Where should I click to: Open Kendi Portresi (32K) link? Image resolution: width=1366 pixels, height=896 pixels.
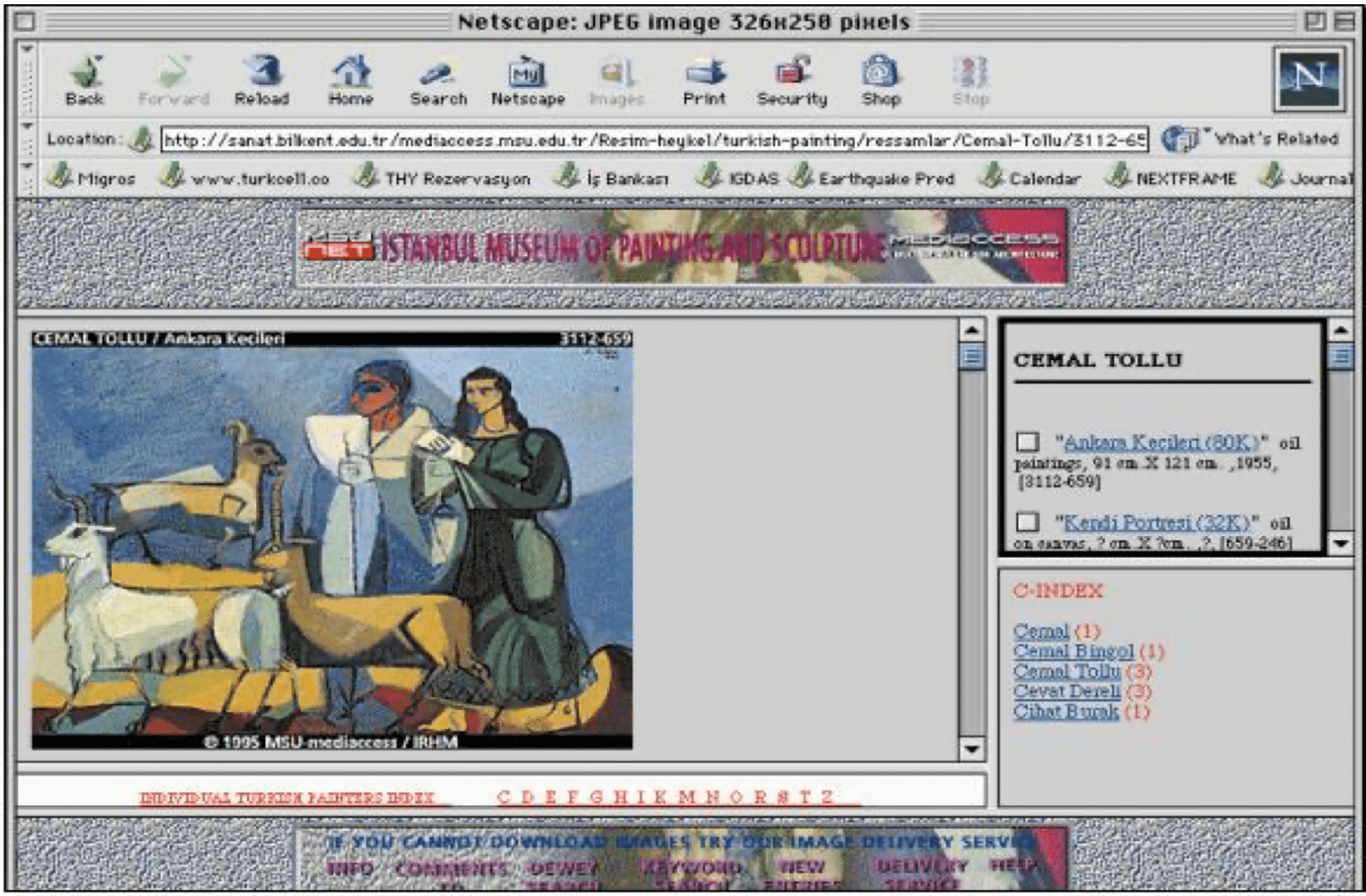(x=1157, y=522)
